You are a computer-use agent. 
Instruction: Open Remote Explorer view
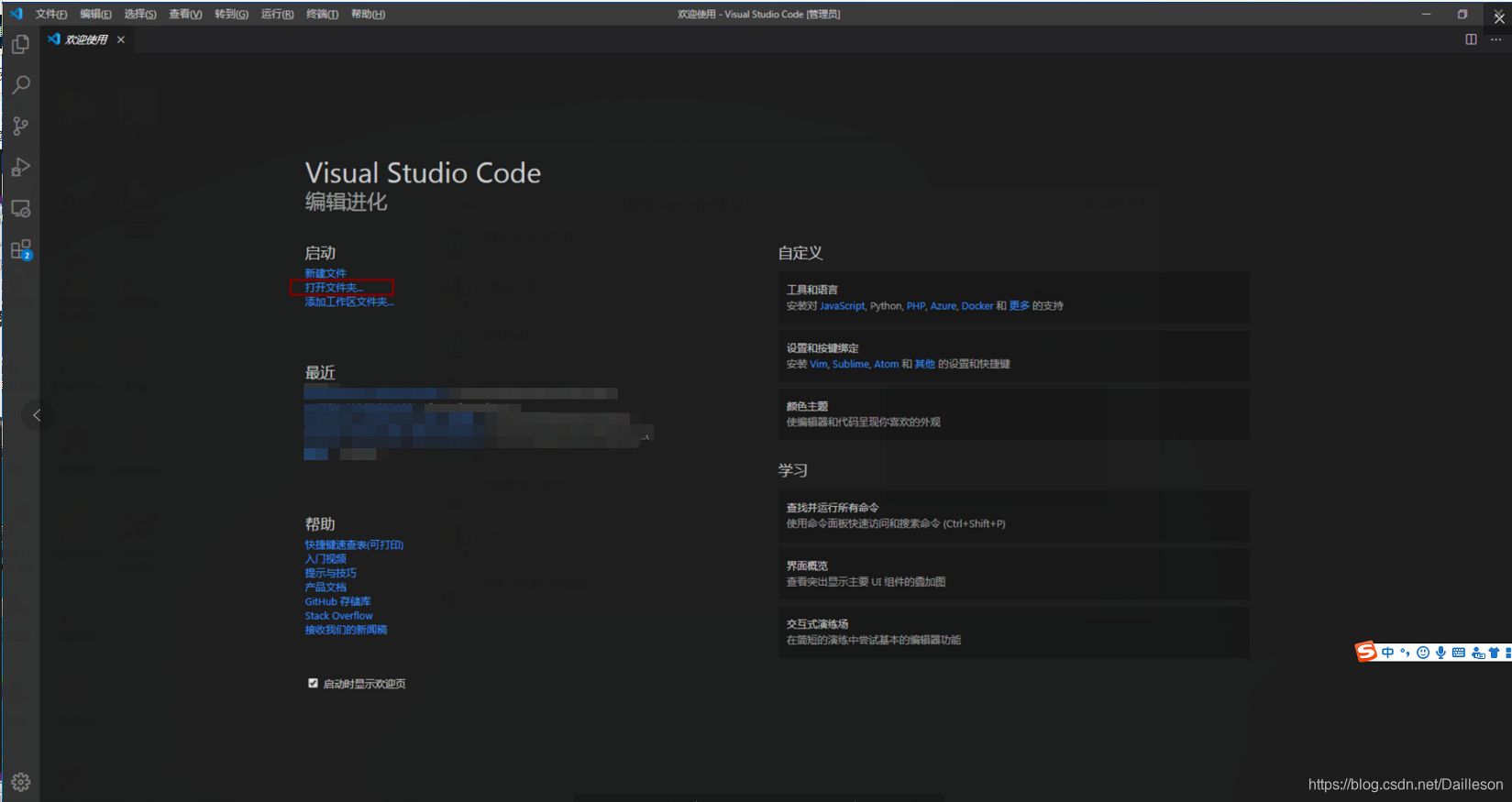point(20,209)
